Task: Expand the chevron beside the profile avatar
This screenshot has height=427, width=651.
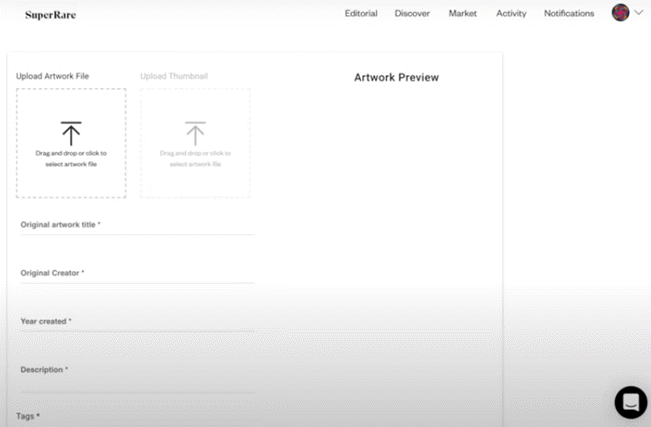Action: click(x=639, y=13)
